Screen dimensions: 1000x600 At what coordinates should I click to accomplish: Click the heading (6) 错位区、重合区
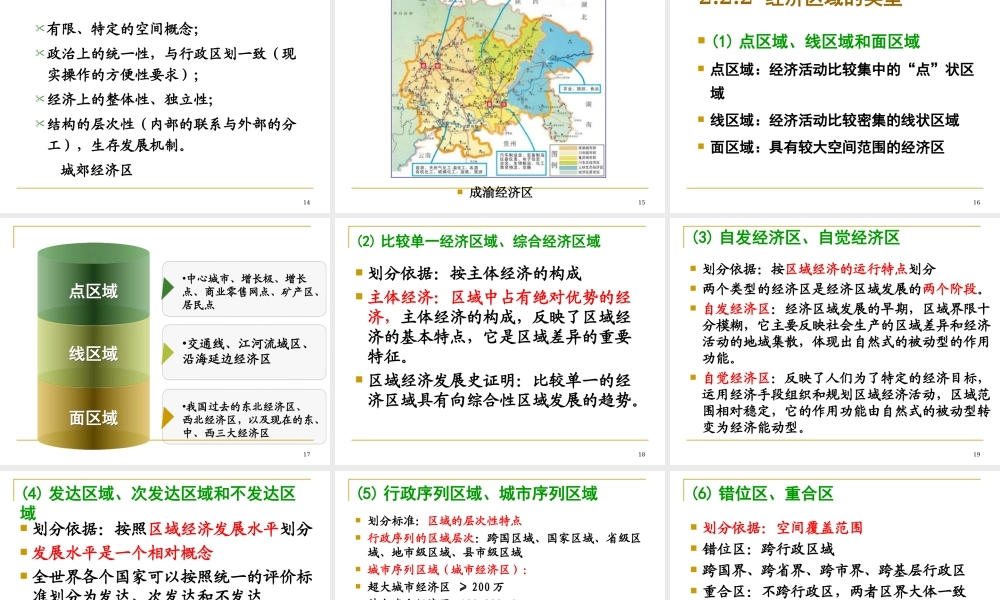(764, 493)
